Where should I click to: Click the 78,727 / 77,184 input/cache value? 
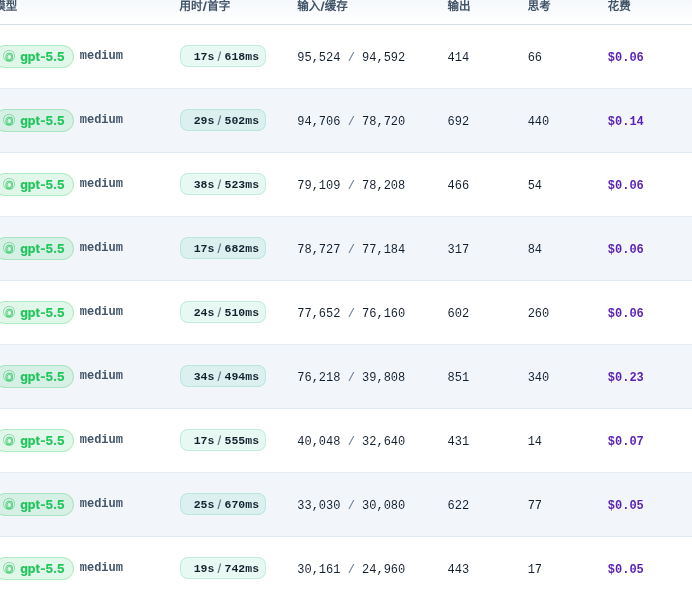point(351,249)
